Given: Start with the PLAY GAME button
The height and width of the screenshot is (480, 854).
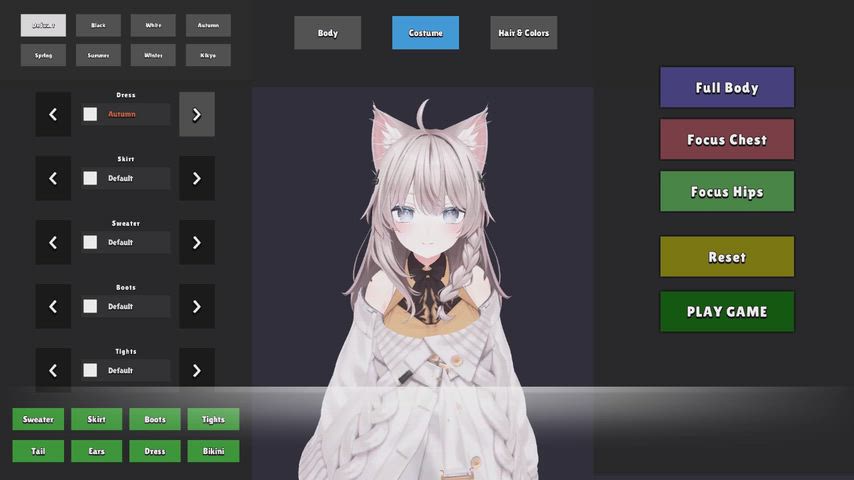Looking at the screenshot, I should coord(727,311).
